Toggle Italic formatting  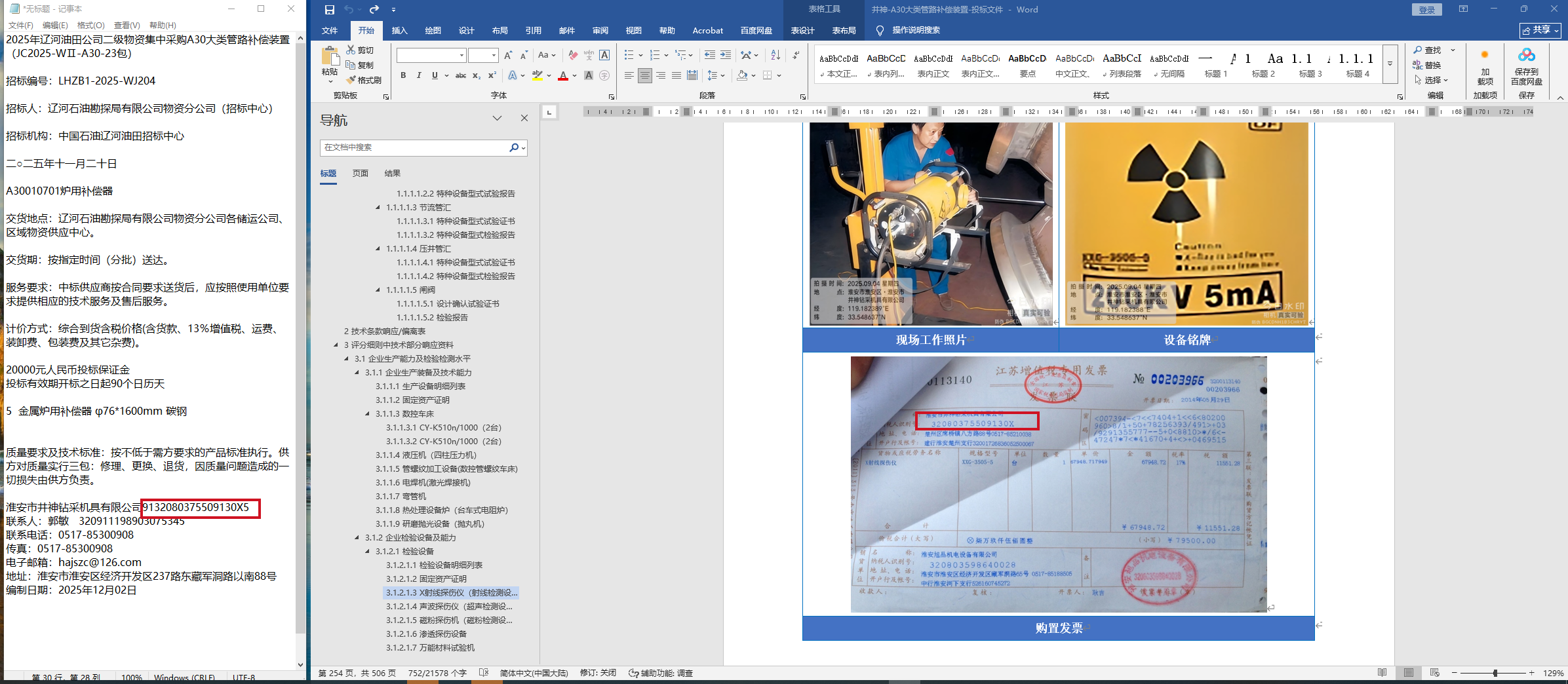click(x=419, y=75)
